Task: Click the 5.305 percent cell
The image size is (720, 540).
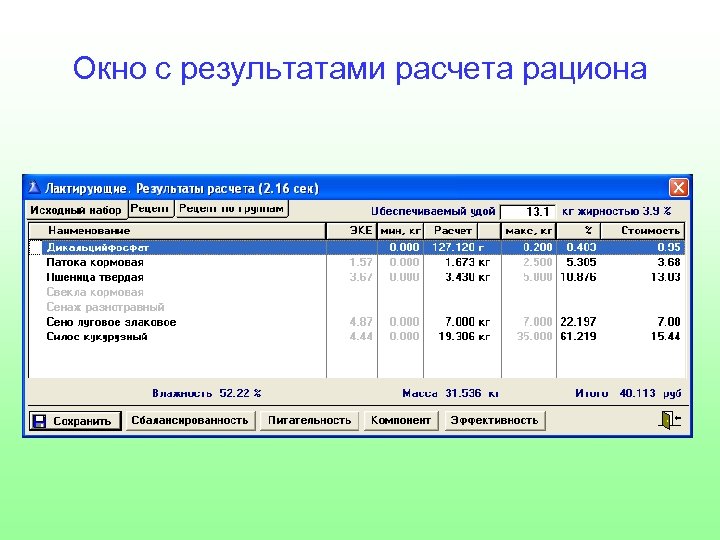Action: pyautogui.click(x=581, y=262)
